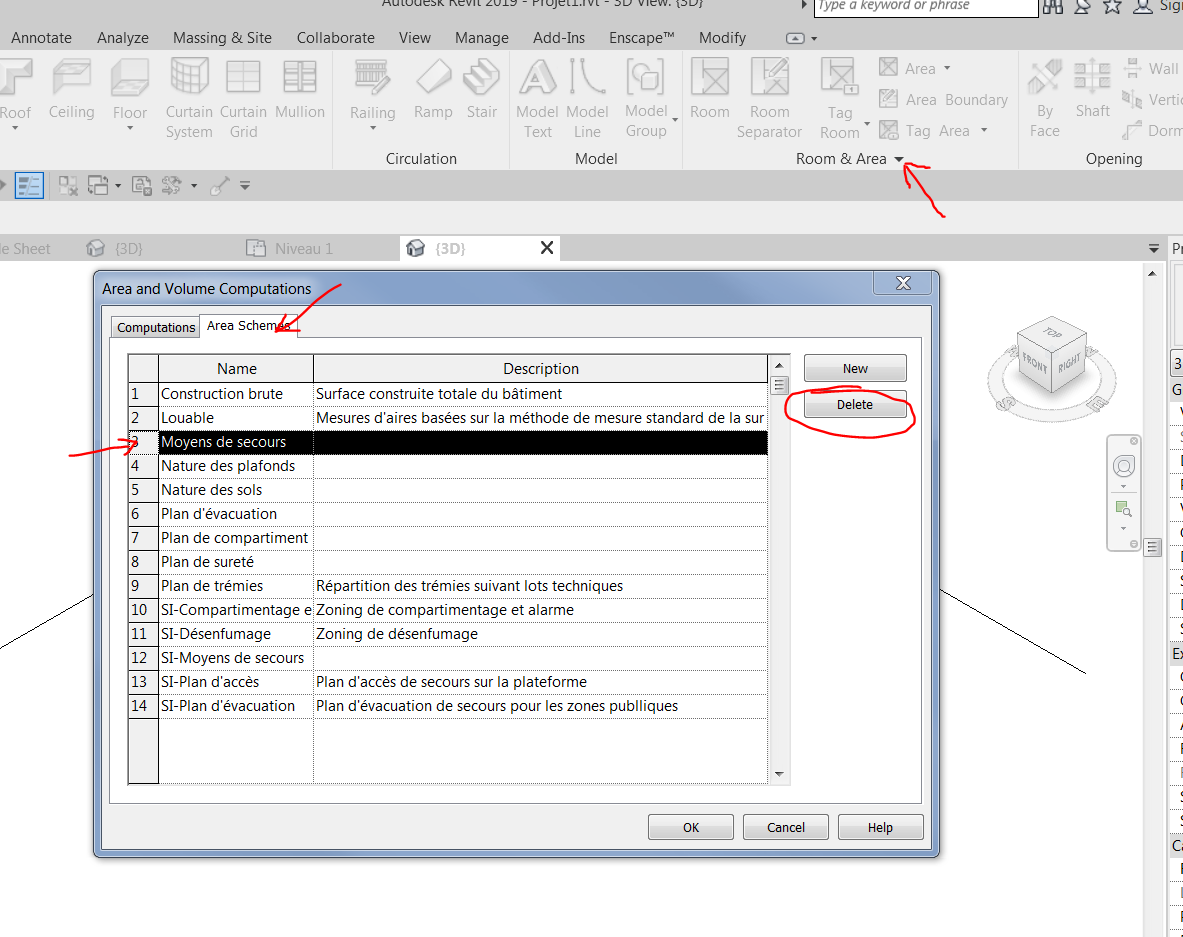This screenshot has height=937, width=1183.
Task: Select the Stair tool
Action: point(481,89)
